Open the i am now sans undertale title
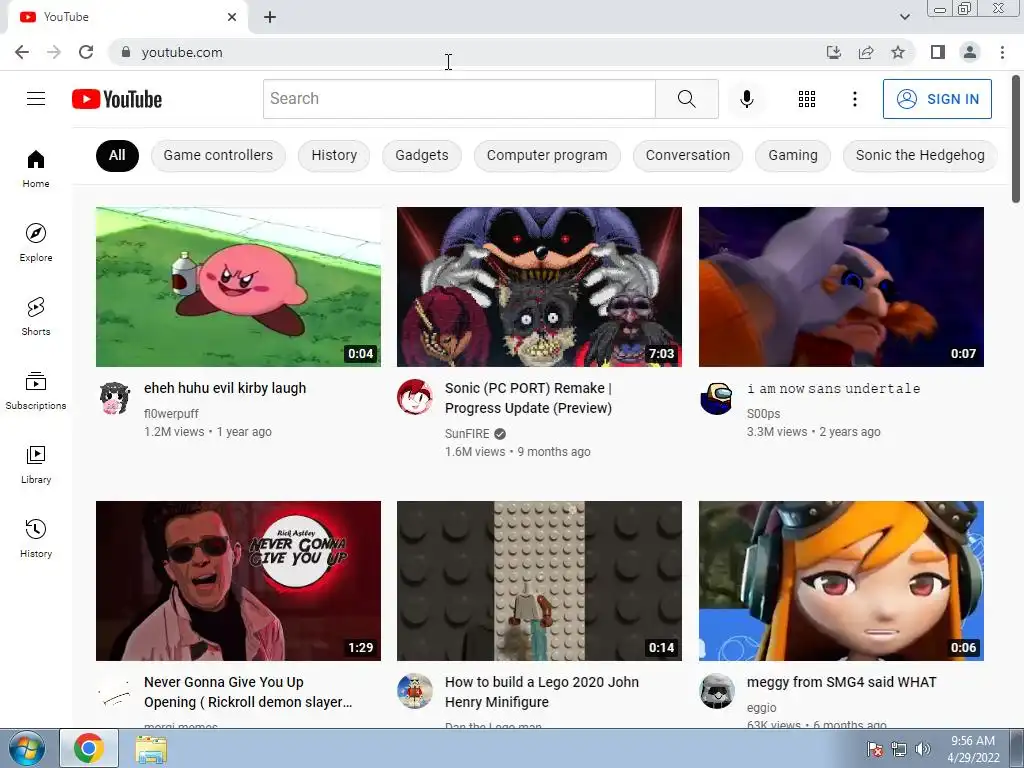 point(833,388)
